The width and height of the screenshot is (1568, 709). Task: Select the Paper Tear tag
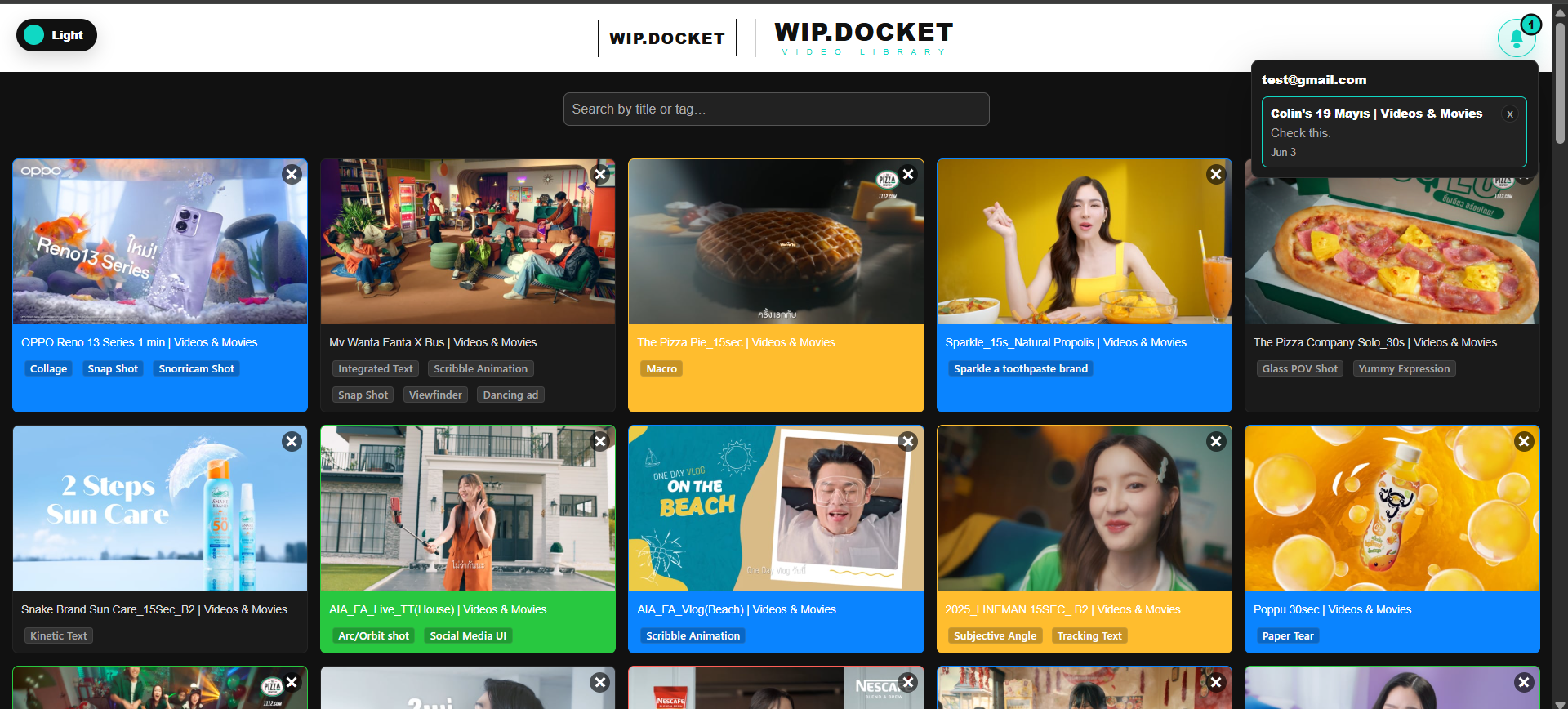point(1288,636)
